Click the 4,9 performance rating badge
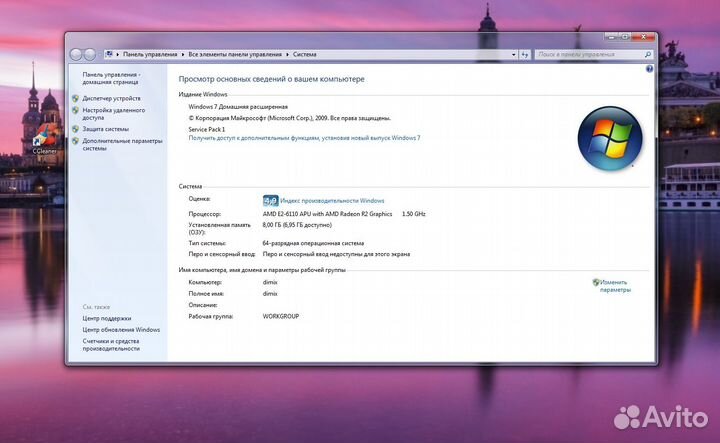Viewport: 720px width, 443px height. pyautogui.click(x=270, y=201)
